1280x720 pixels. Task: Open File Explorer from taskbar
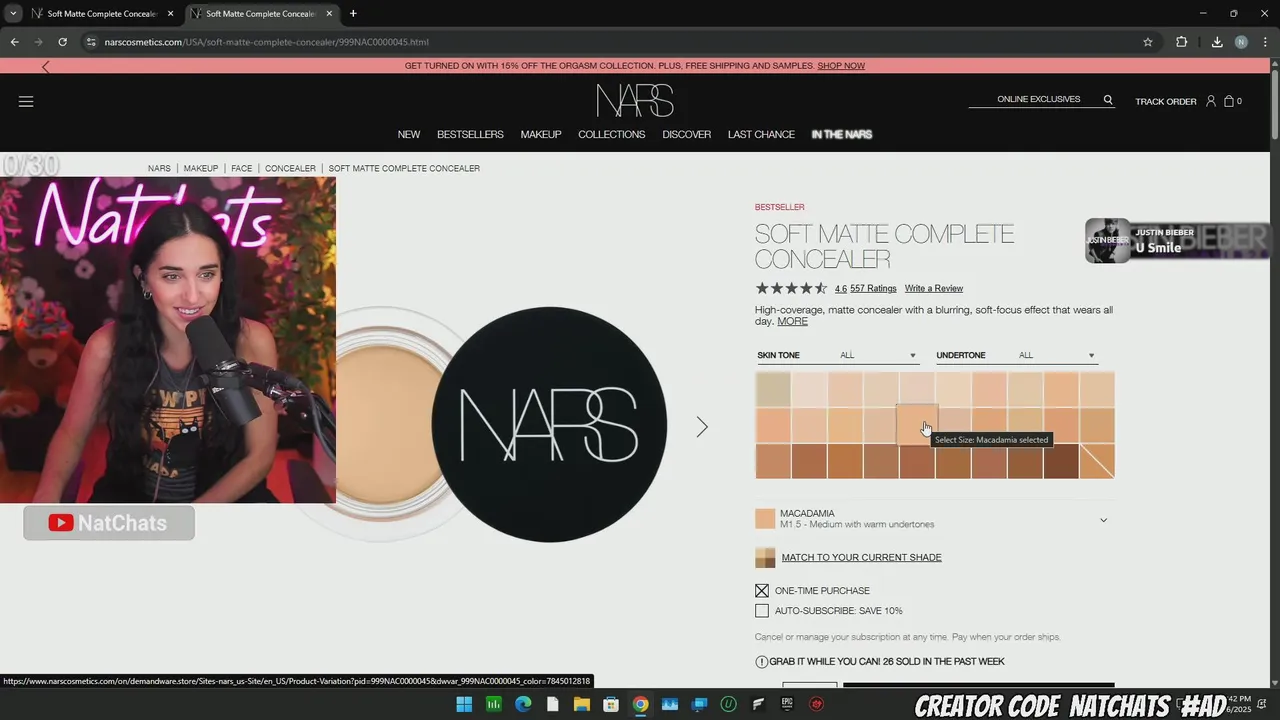pos(581,704)
